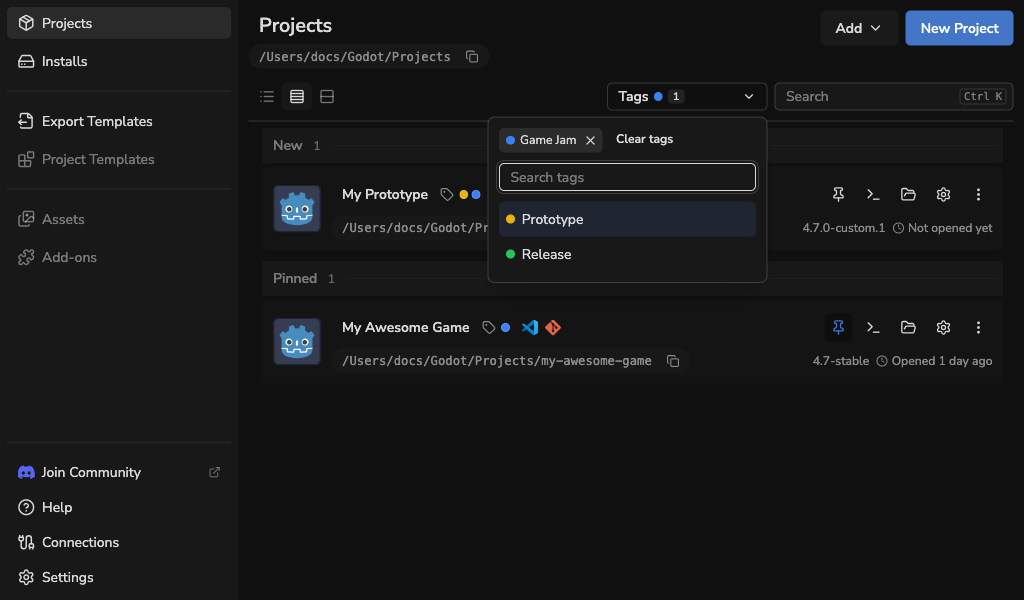The width and height of the screenshot is (1024, 600).
Task: Open terminal for My Prototype
Action: point(873,194)
